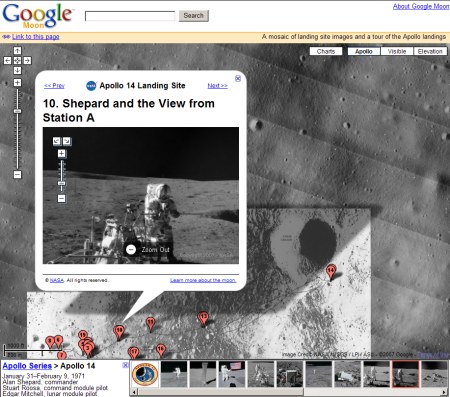Click the photo top-right corner arrow

pyautogui.click(x=67, y=141)
